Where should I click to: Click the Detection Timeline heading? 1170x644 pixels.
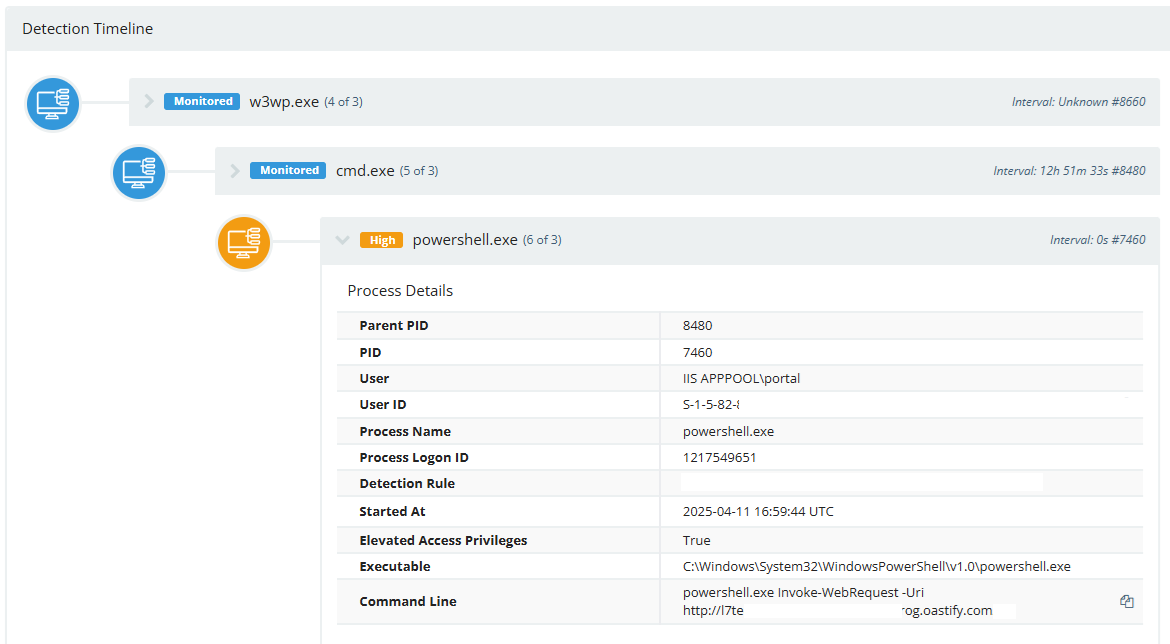(87, 28)
